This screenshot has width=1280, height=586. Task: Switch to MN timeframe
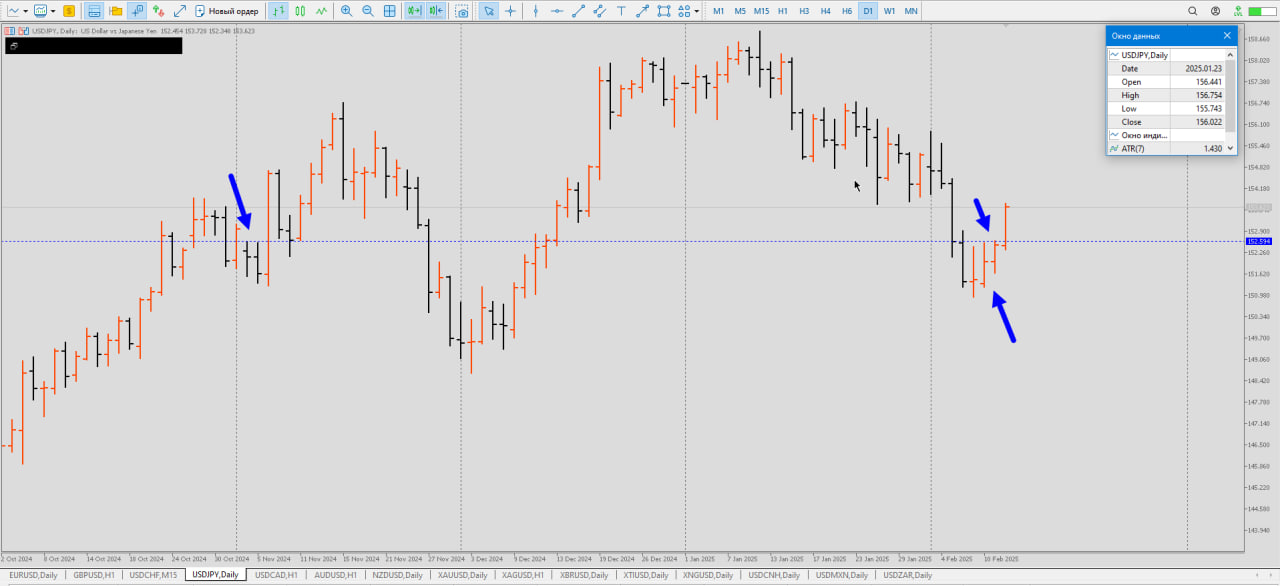coord(911,11)
